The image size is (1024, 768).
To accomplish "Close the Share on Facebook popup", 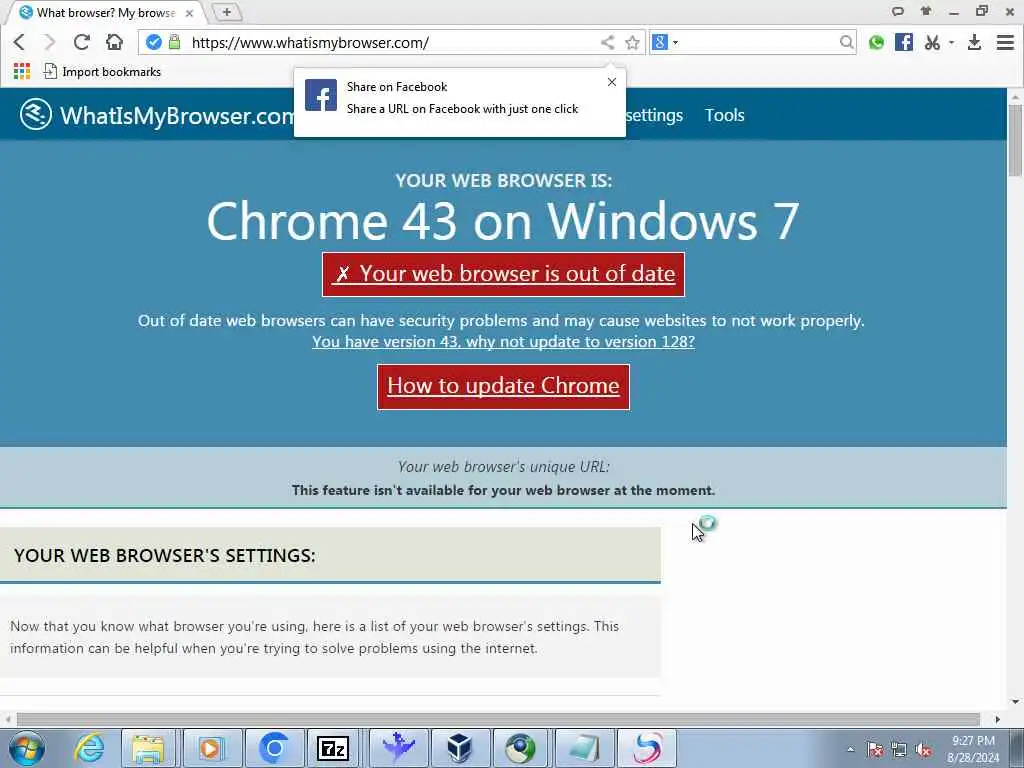I will (611, 82).
